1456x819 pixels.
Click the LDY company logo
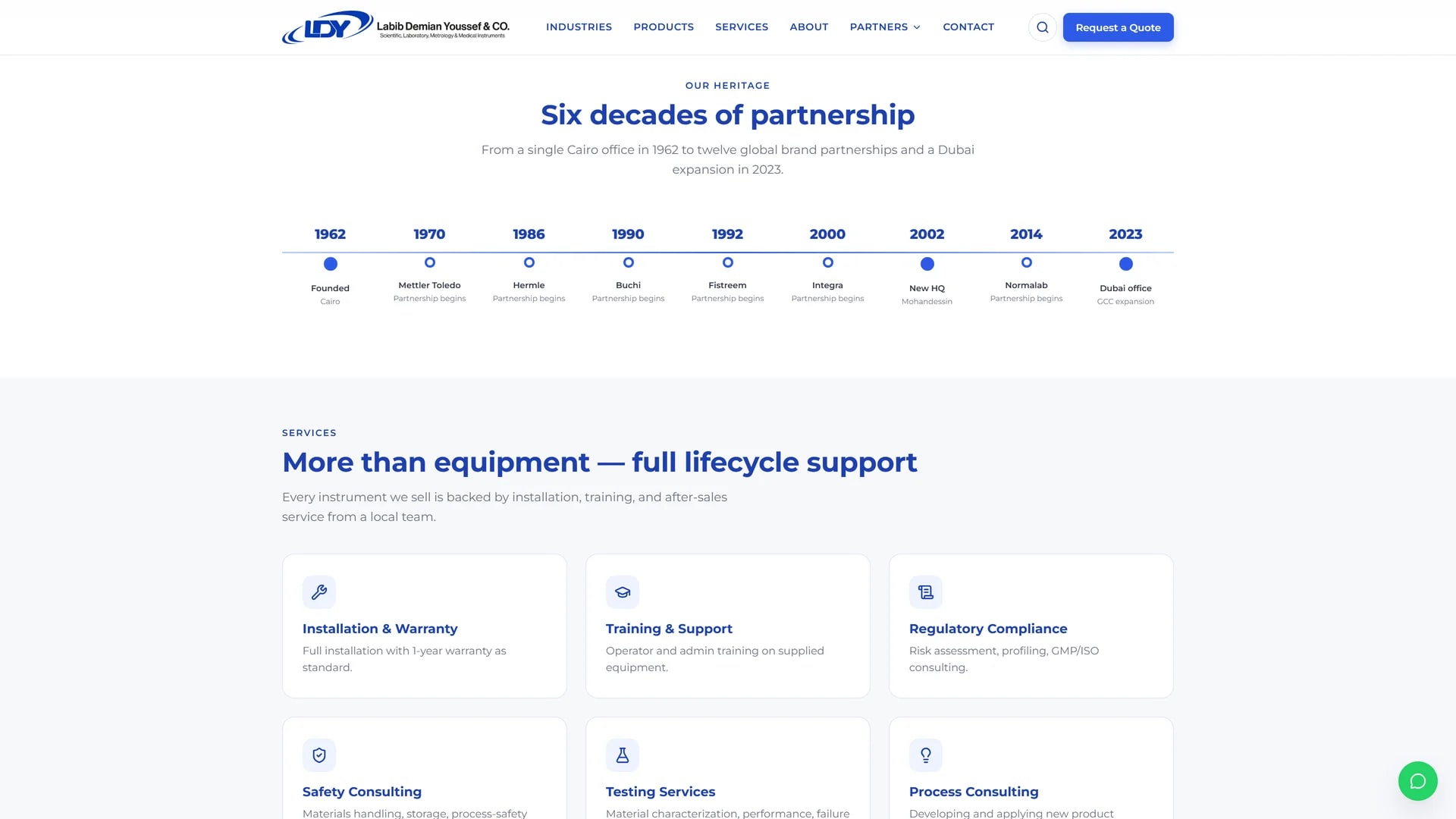click(396, 27)
